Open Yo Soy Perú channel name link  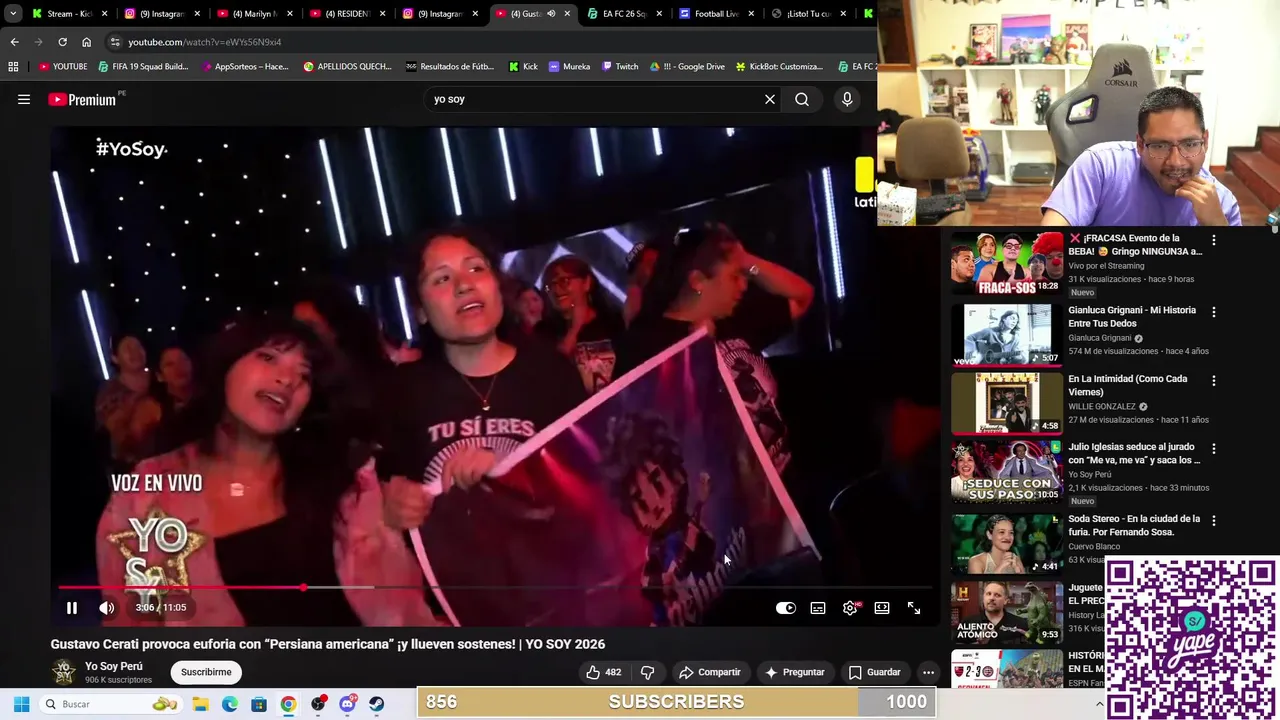(114, 666)
